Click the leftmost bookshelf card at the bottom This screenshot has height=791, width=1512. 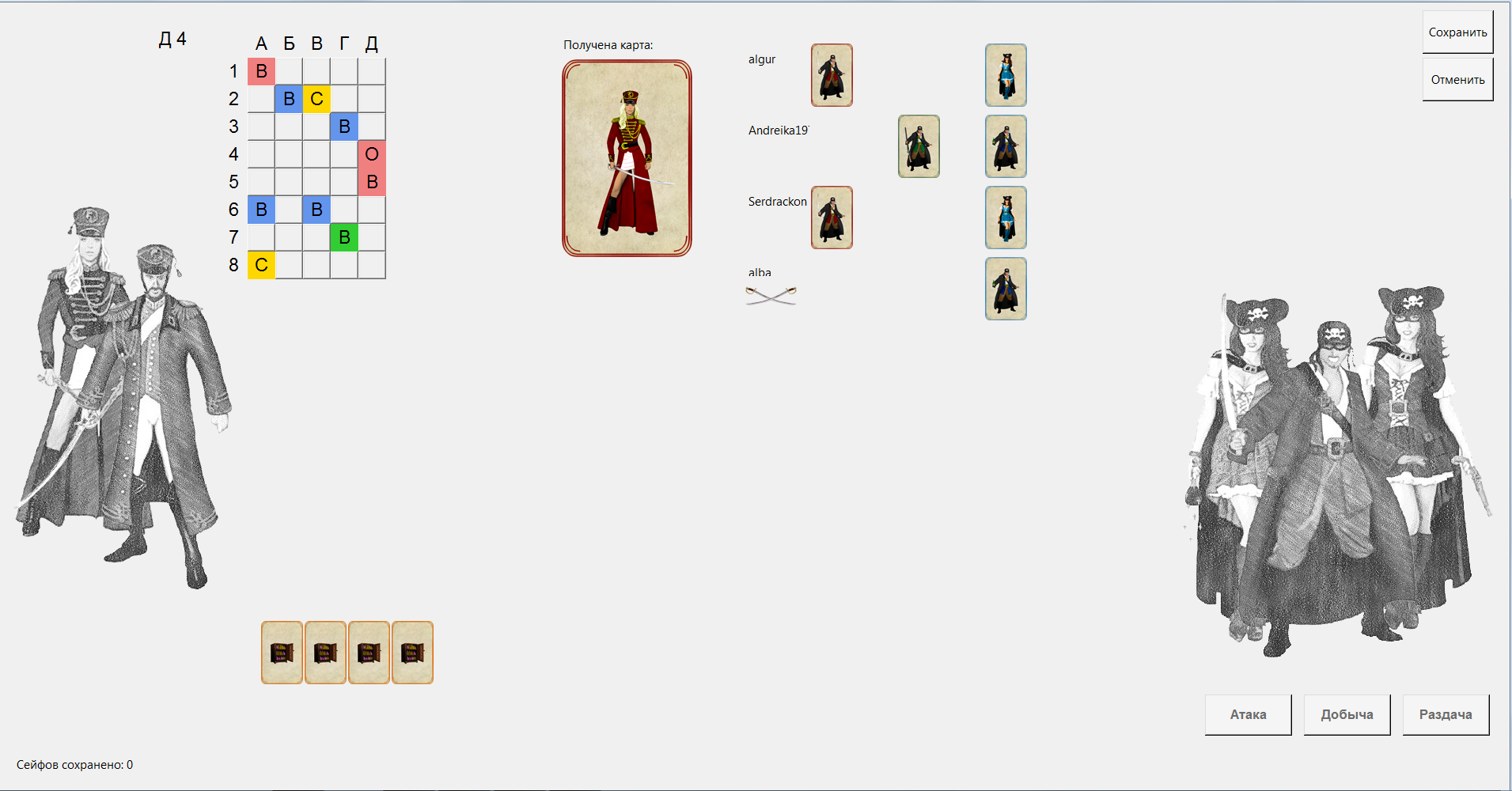click(282, 653)
